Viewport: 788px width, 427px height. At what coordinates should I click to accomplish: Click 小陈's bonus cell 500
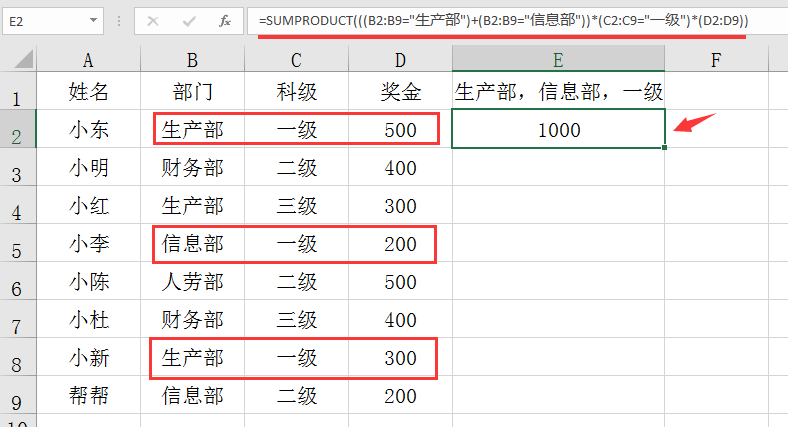point(401,281)
